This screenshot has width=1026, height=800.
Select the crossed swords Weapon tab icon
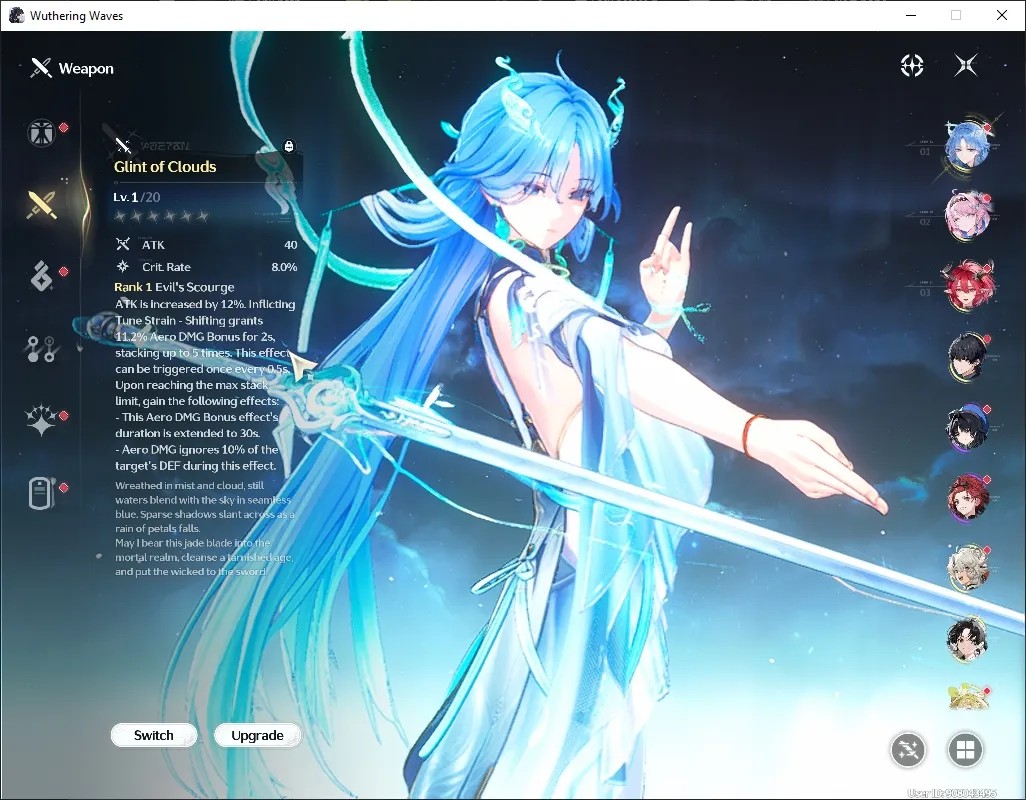[x=41, y=205]
